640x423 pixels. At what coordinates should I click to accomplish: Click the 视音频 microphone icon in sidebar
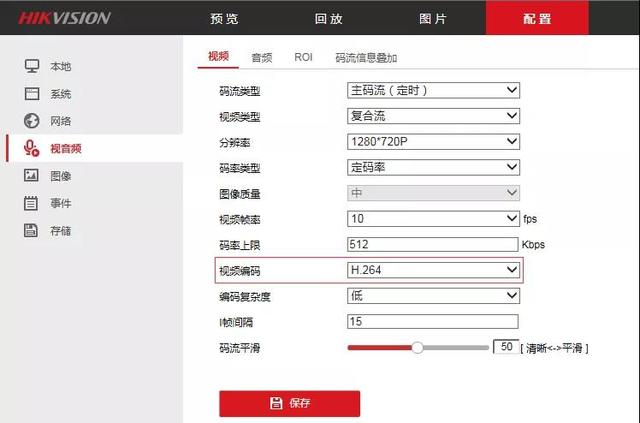click(x=31, y=148)
